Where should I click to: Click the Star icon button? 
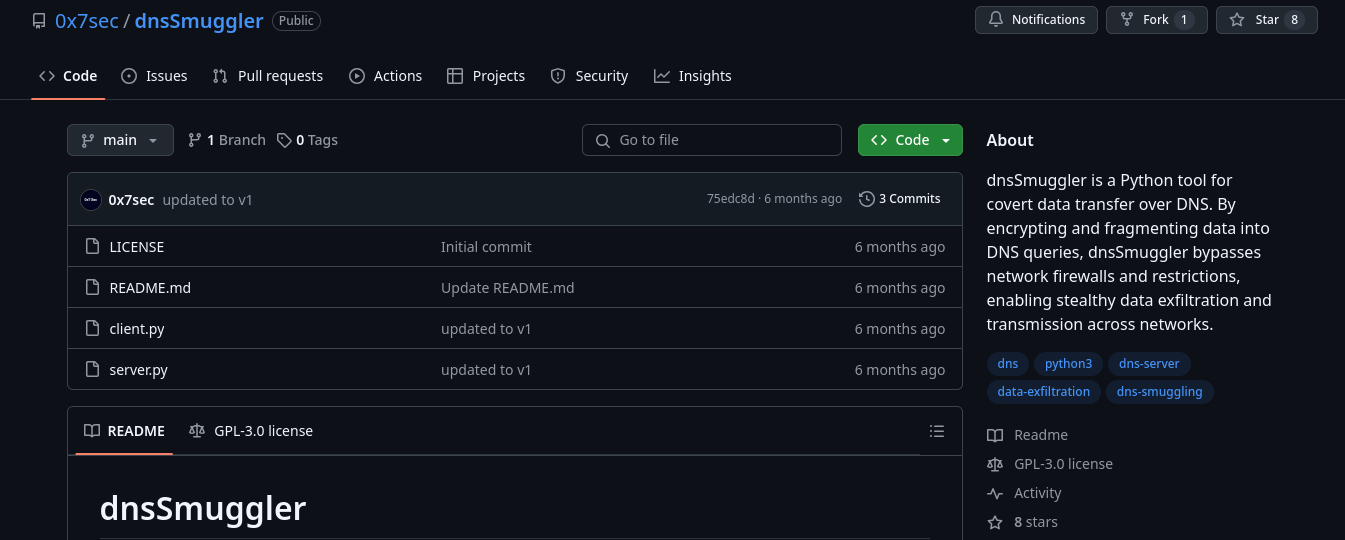pos(1237,20)
